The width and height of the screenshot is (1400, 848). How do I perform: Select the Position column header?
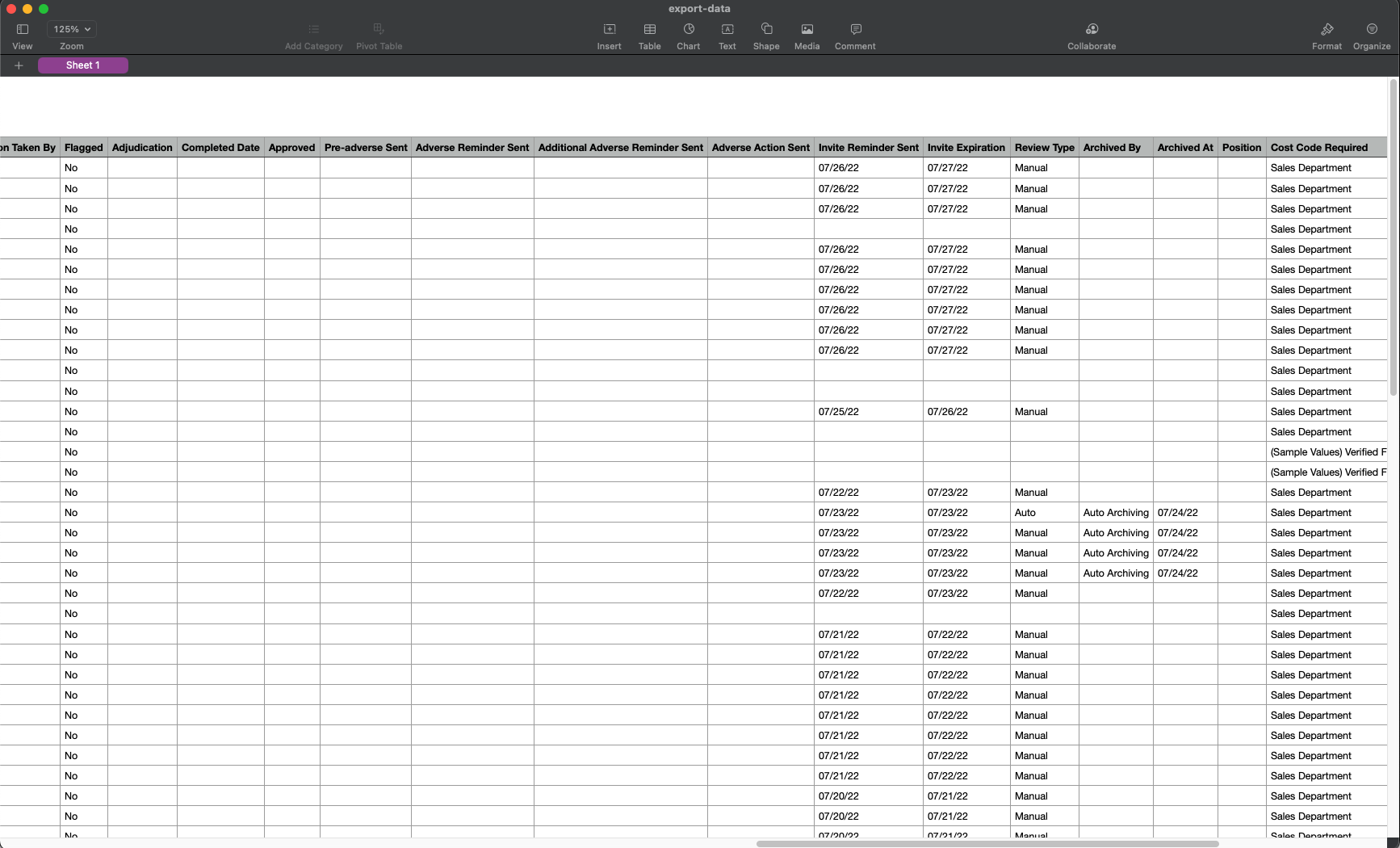pyautogui.click(x=1242, y=147)
